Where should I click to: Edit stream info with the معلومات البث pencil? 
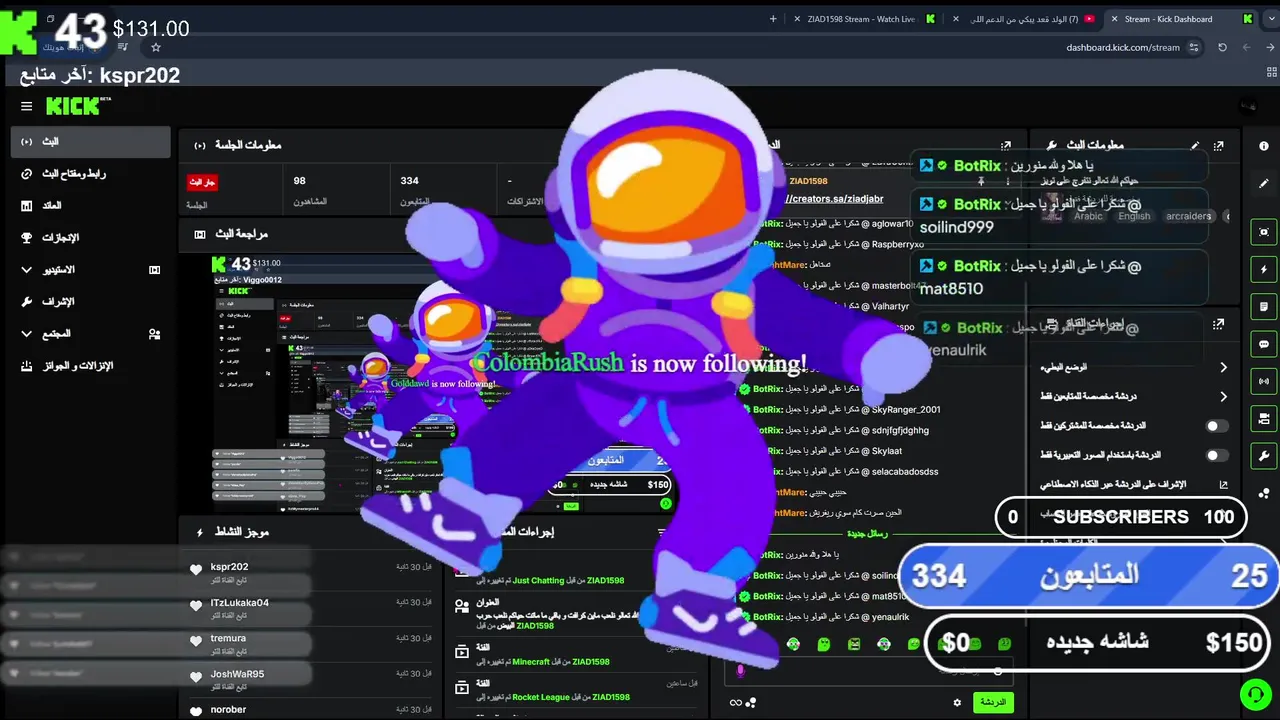click(1195, 146)
